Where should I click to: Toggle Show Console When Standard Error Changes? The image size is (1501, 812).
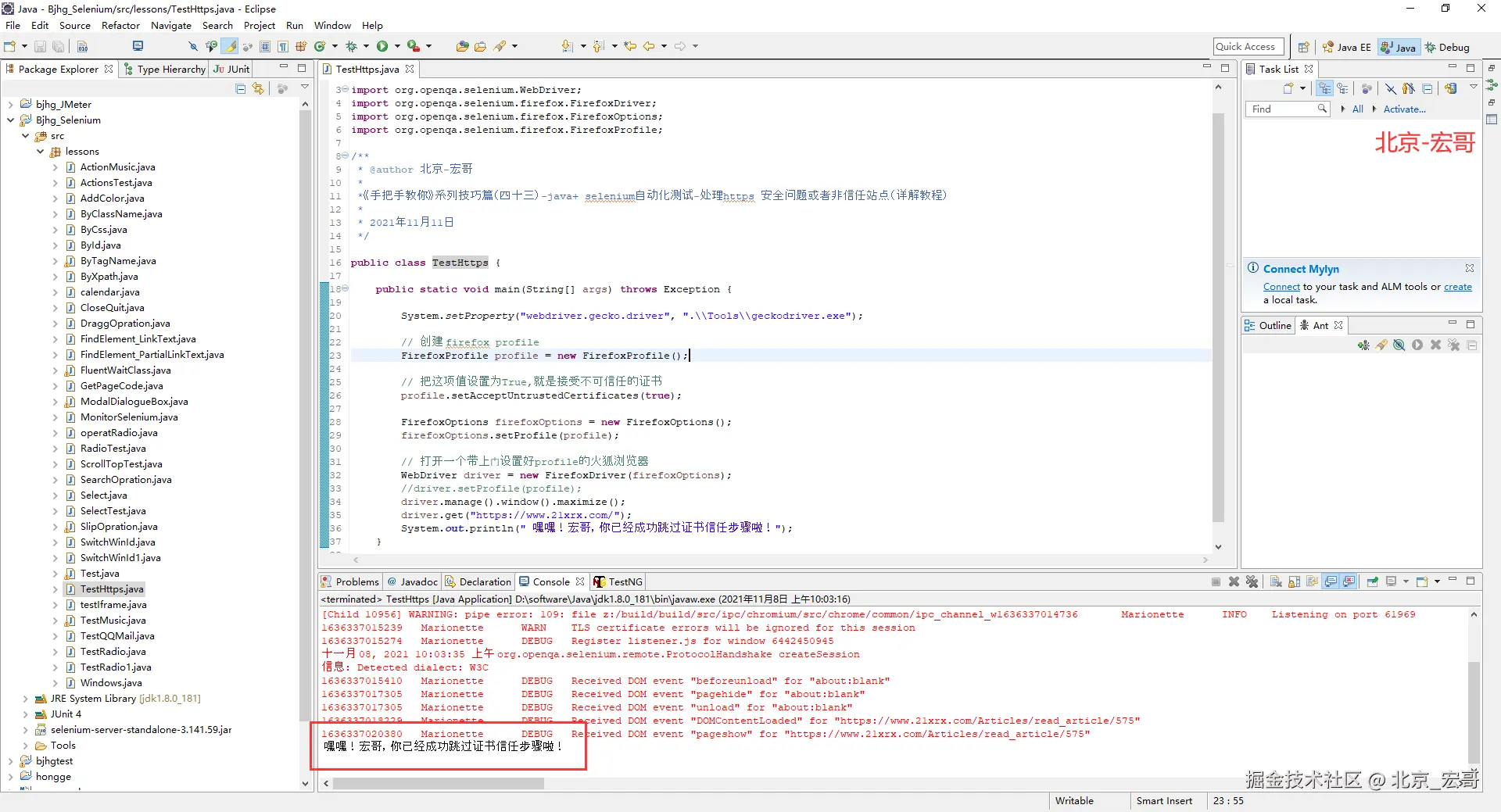tap(1349, 581)
